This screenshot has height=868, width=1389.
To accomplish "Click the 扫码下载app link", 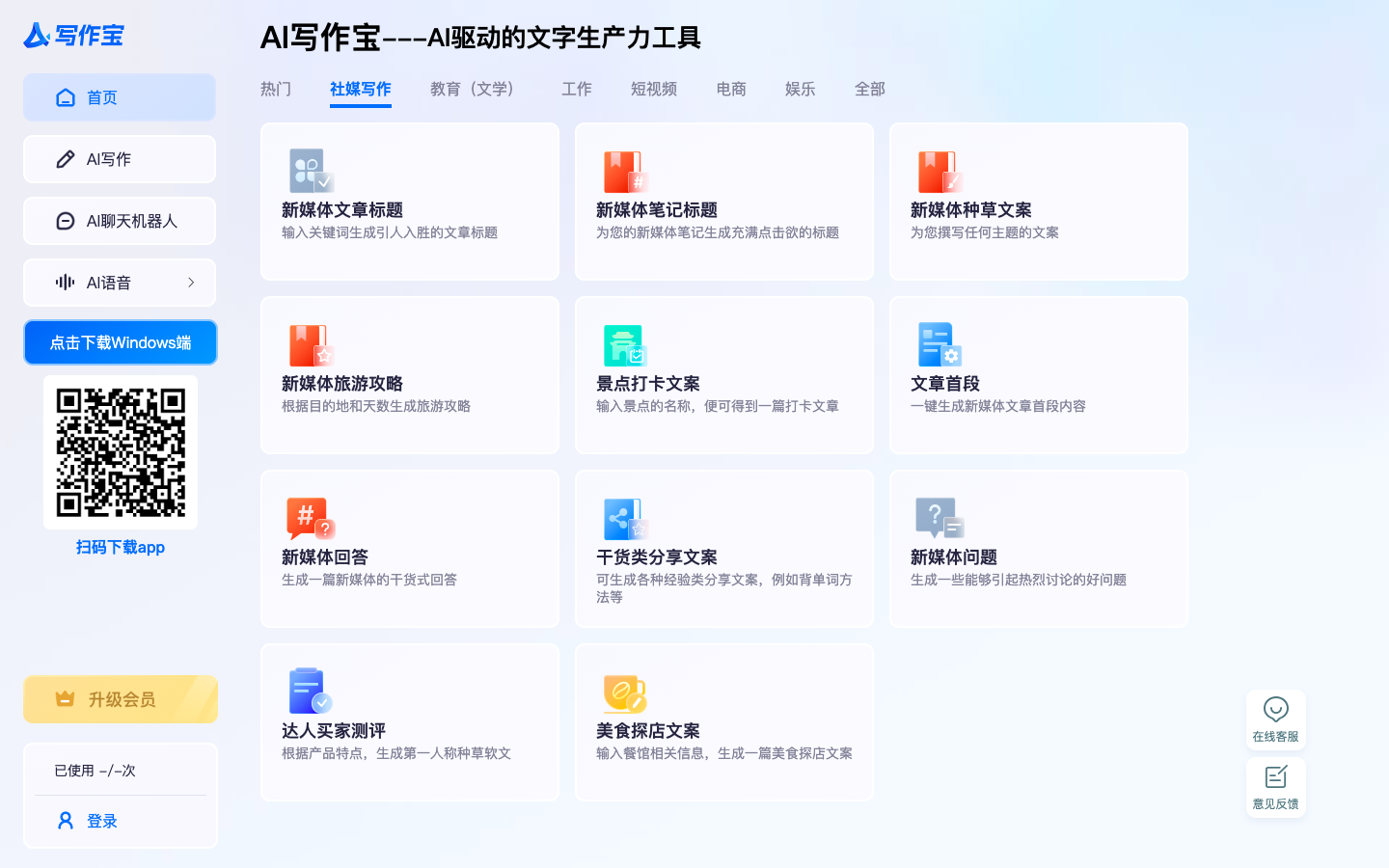I will [x=121, y=547].
